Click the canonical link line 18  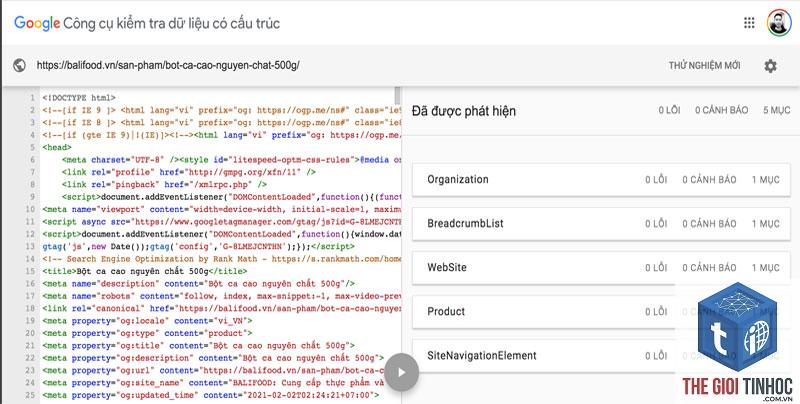tap(222, 309)
